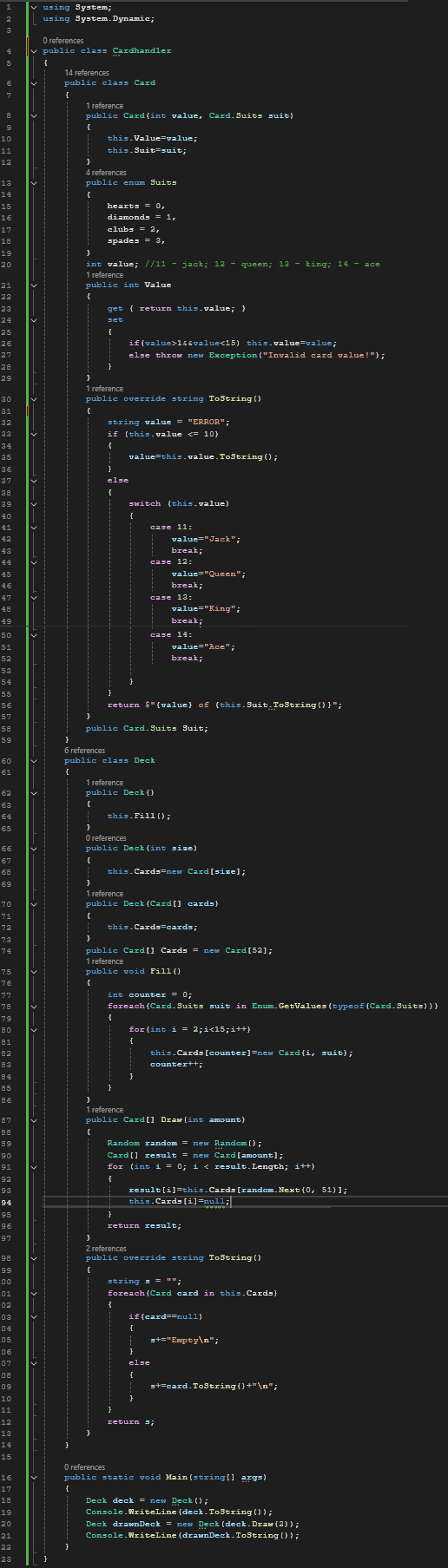
Task: Collapse the class Card fold chevron
Action: pos(34,83)
